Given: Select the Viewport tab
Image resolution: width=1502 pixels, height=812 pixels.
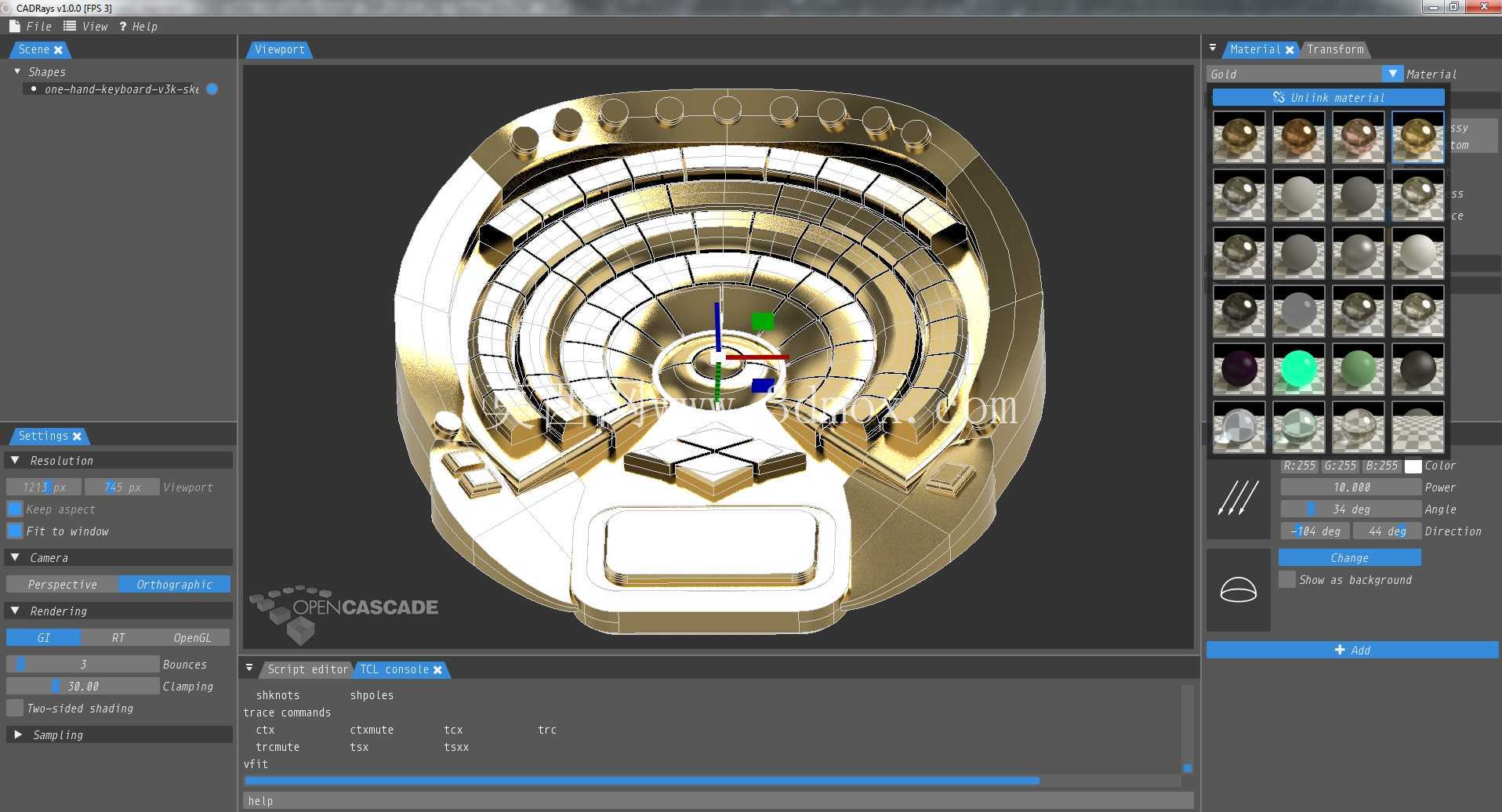Looking at the screenshot, I should click(x=279, y=49).
